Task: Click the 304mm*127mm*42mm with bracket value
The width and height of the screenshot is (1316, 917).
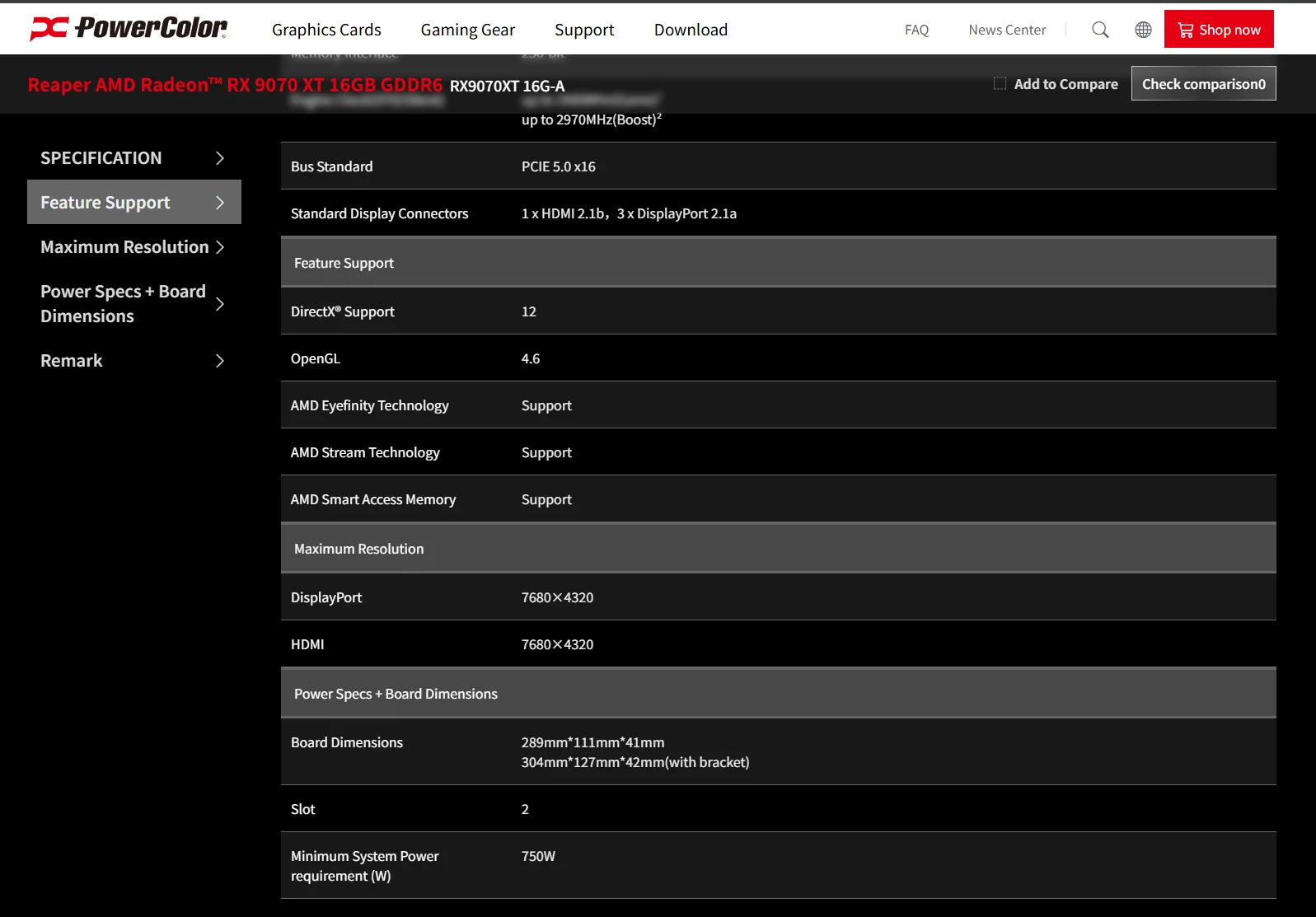Action: 635,762
